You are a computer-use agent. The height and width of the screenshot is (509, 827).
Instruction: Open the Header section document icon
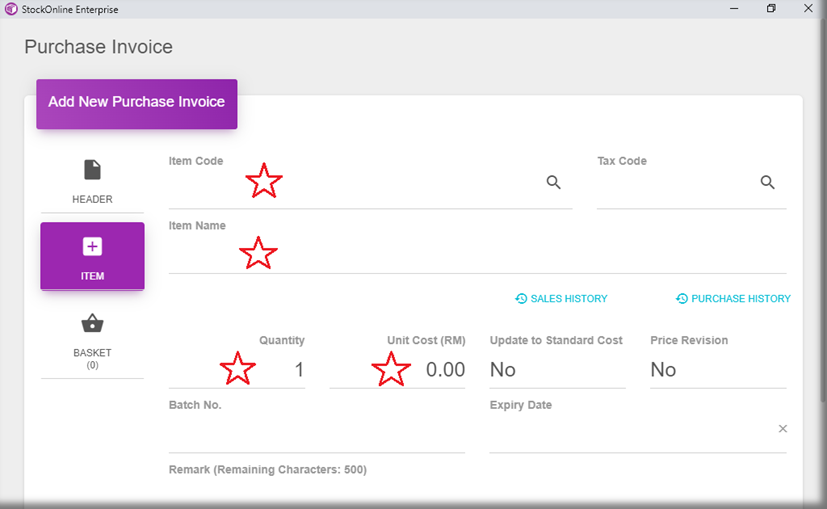point(92,170)
